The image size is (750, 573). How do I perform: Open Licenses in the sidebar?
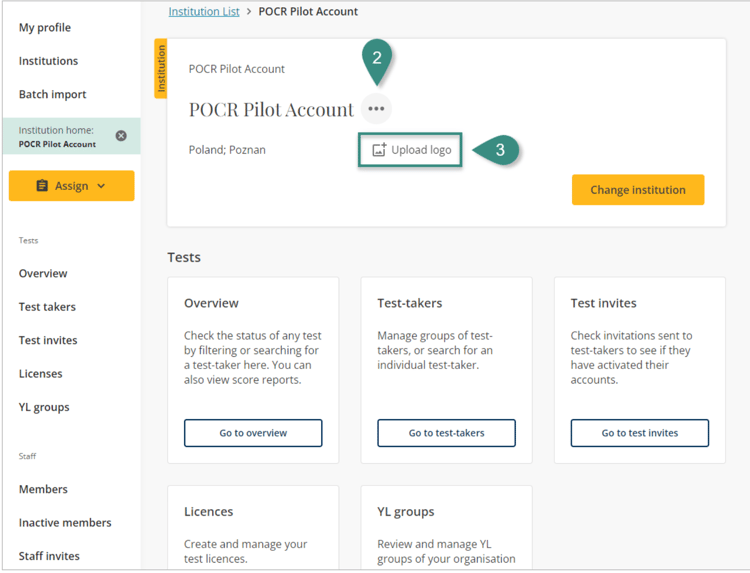coord(40,374)
